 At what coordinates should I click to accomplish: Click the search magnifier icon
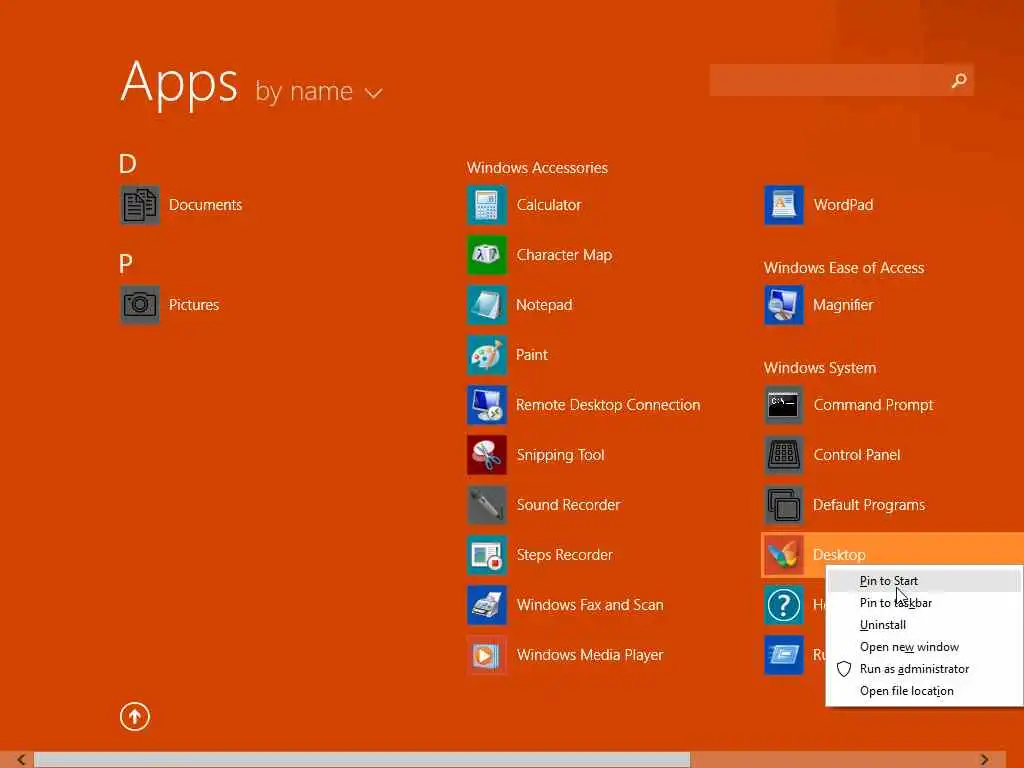click(x=959, y=80)
